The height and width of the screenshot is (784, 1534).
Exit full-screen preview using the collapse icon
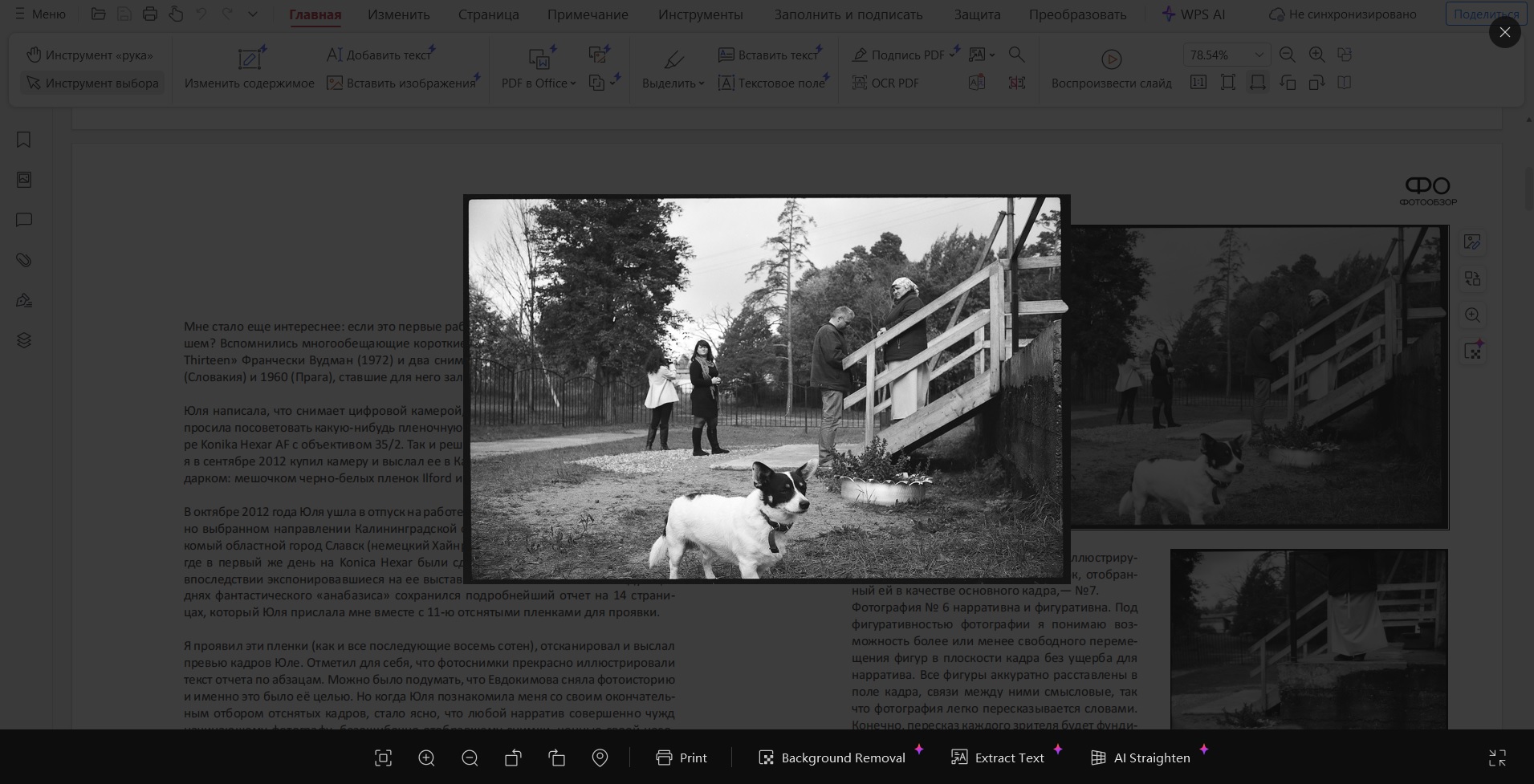(x=1497, y=758)
